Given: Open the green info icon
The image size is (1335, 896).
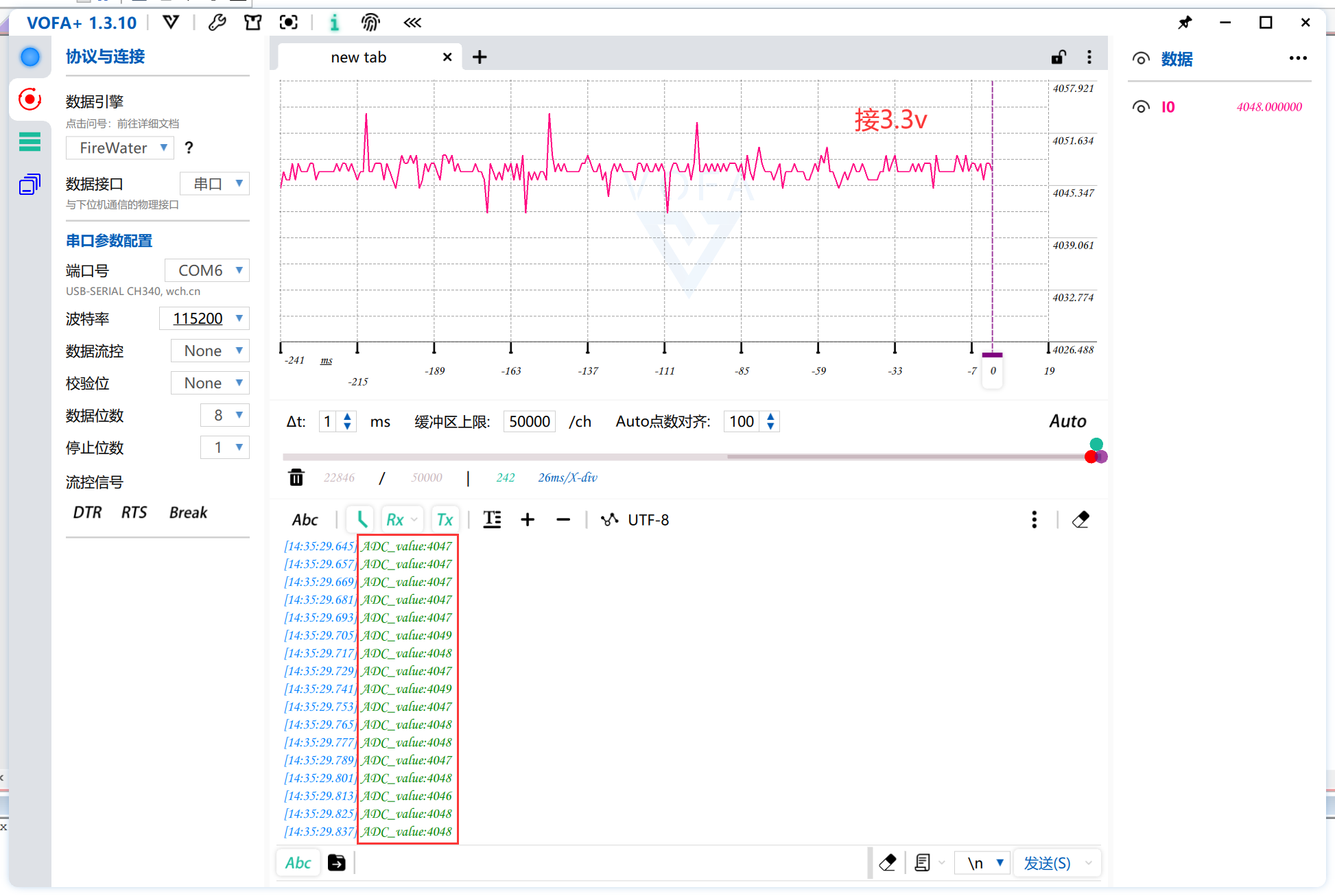Looking at the screenshot, I should coord(334,23).
